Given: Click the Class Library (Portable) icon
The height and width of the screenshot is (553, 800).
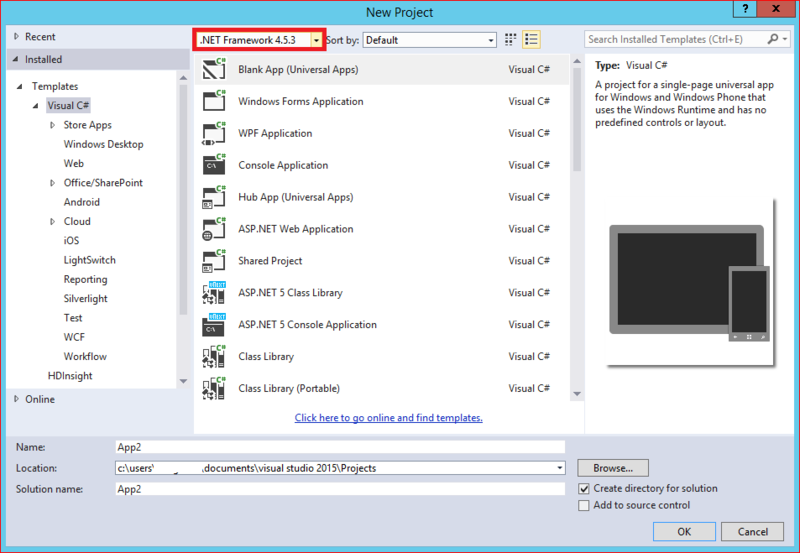Looking at the screenshot, I should [x=214, y=388].
